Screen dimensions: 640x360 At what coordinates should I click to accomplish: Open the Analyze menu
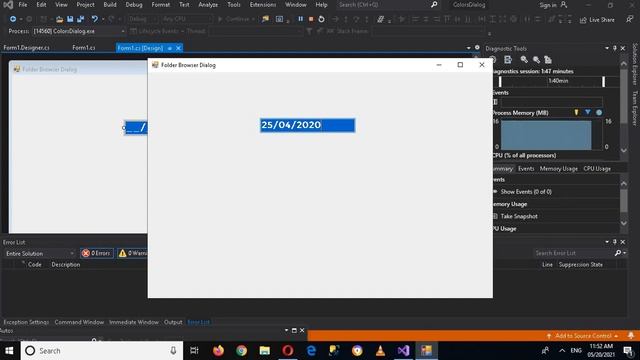208,4
